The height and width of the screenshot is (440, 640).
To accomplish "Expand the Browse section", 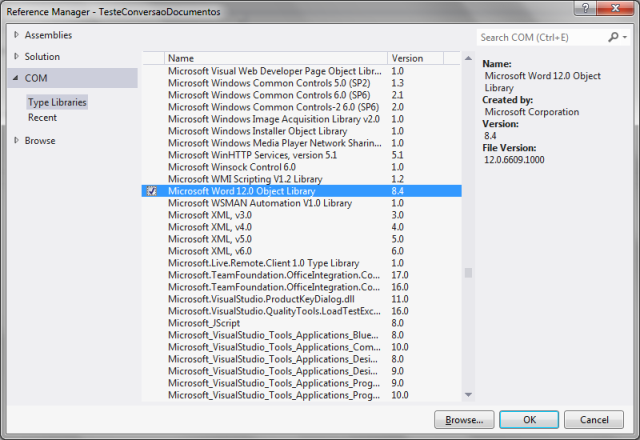I will pos(16,141).
